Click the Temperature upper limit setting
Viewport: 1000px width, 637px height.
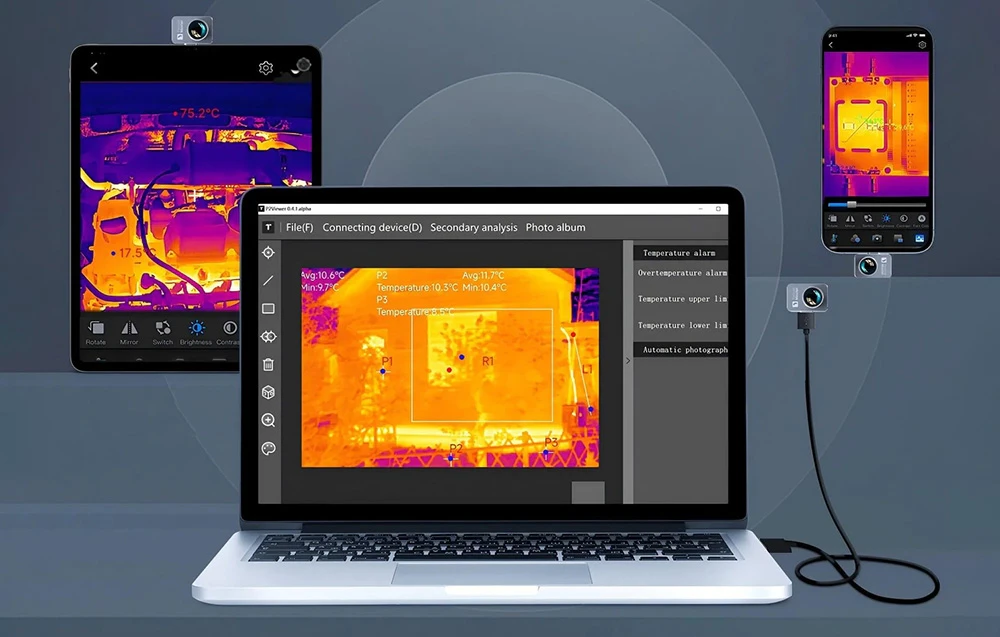682,299
